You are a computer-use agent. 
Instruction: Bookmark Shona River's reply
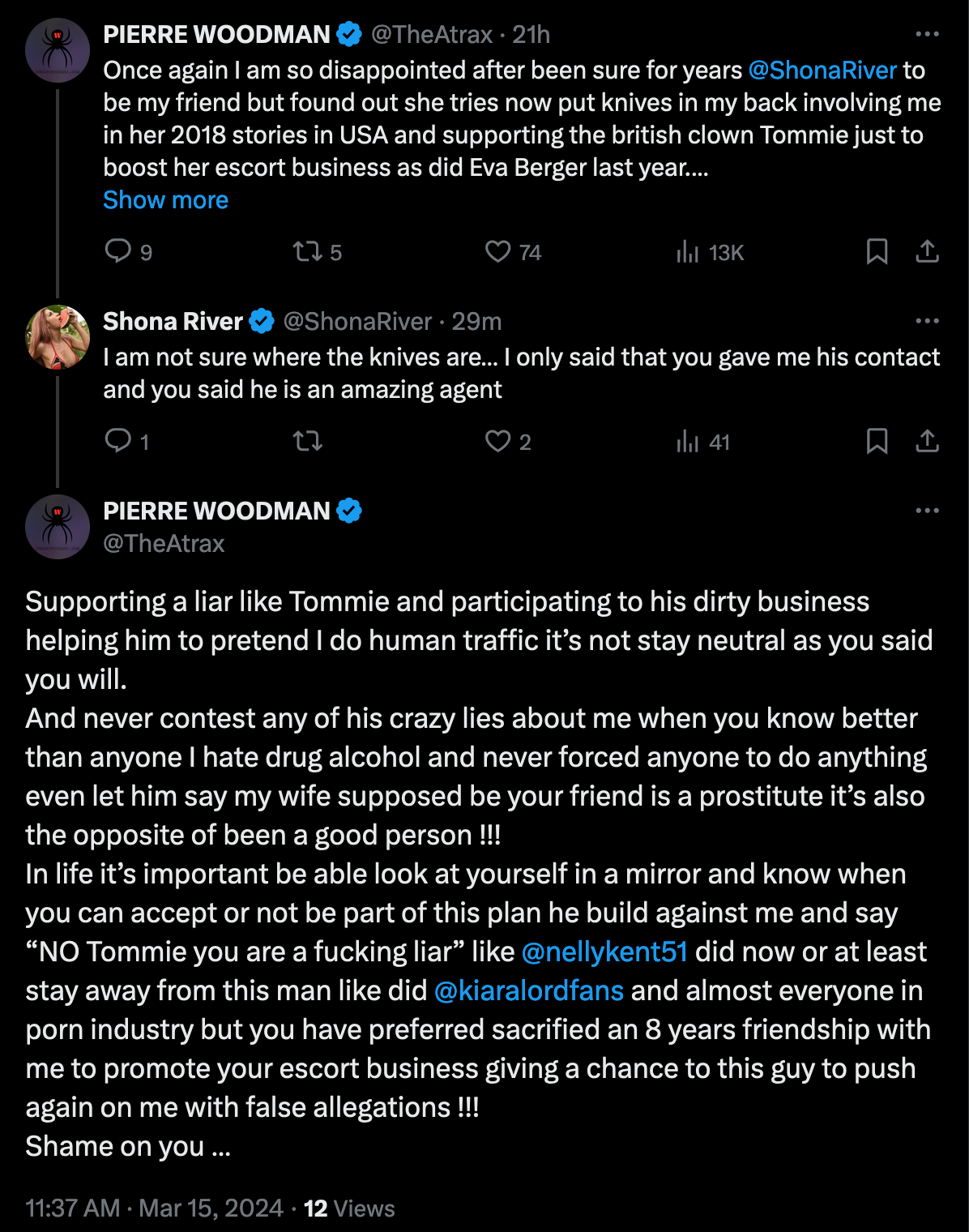pos(877,441)
